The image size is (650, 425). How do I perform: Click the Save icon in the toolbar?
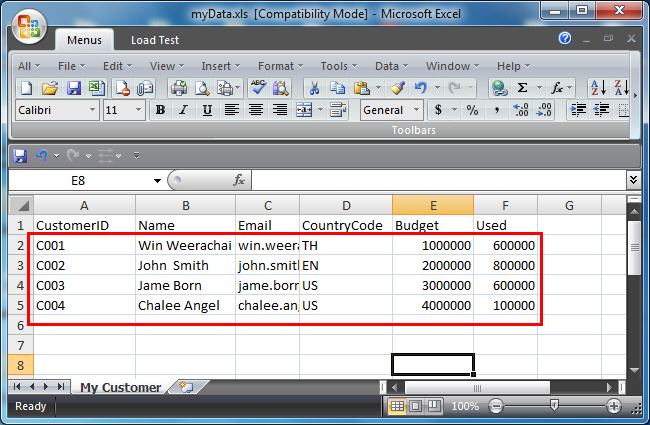[76, 88]
